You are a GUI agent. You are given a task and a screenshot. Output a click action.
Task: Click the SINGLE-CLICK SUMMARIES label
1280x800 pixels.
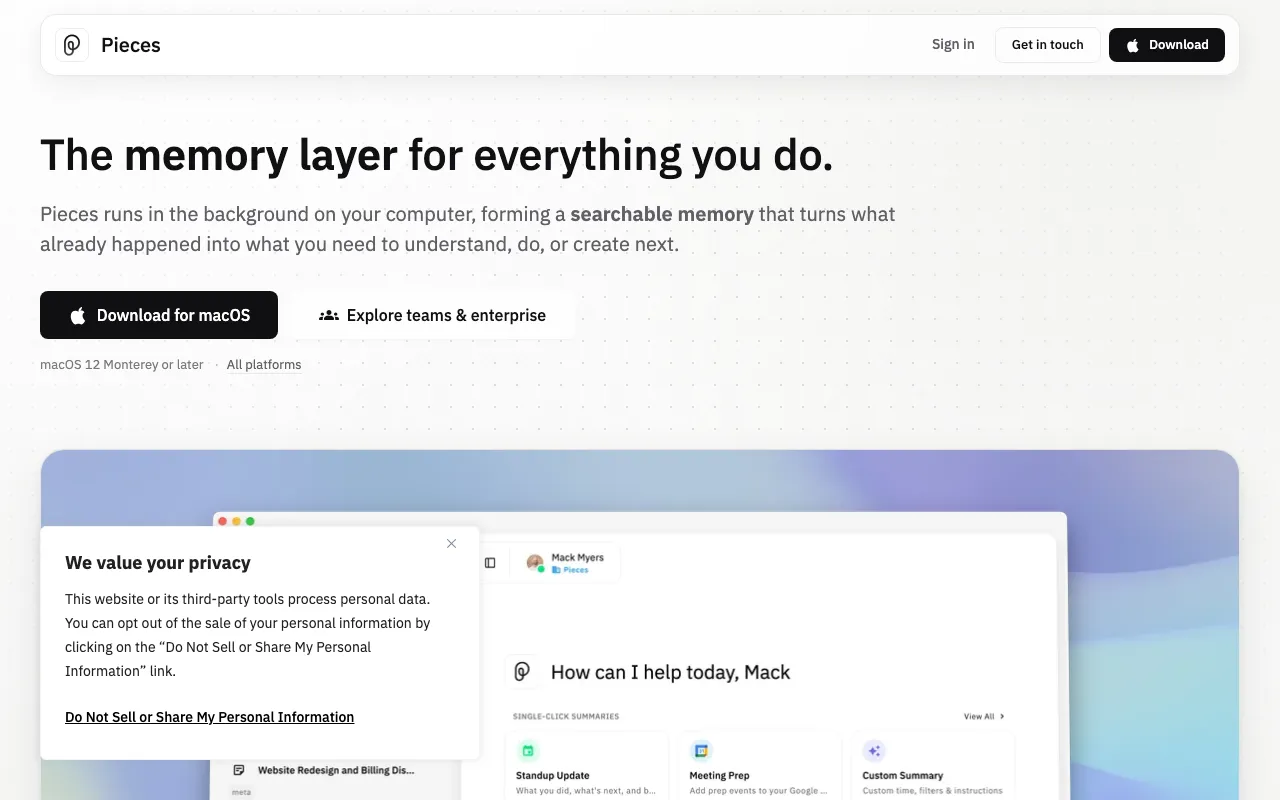tap(566, 716)
